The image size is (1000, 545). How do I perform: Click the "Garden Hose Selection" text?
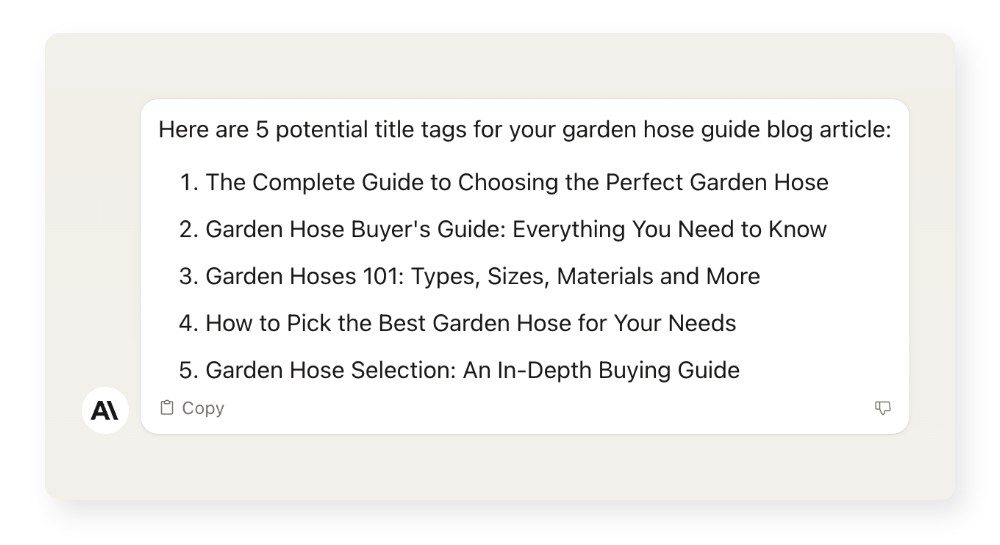328,370
